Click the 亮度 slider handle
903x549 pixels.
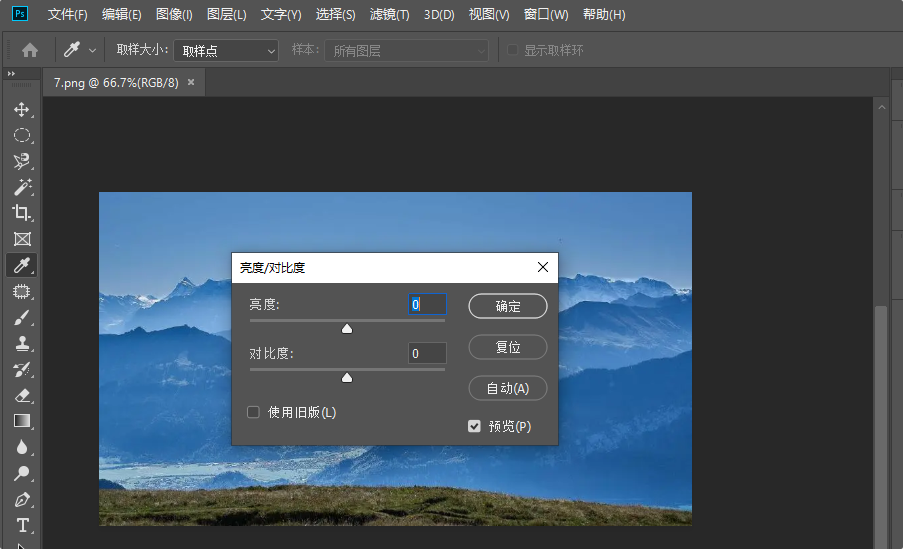coord(347,328)
